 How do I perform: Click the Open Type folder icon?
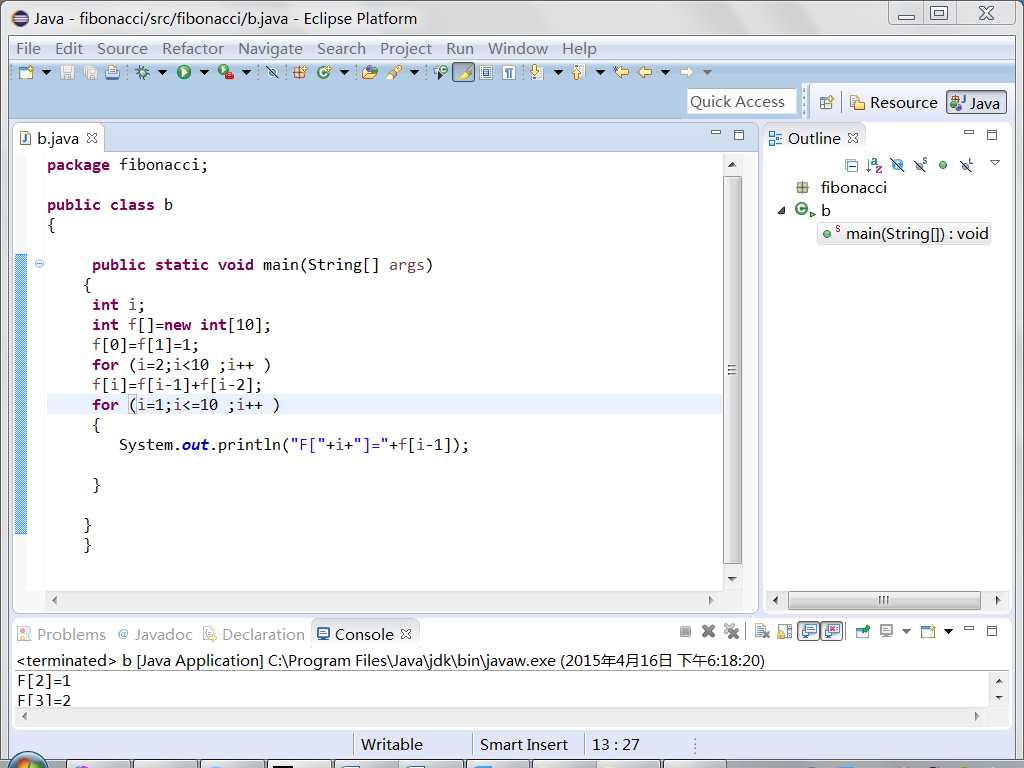pos(370,72)
